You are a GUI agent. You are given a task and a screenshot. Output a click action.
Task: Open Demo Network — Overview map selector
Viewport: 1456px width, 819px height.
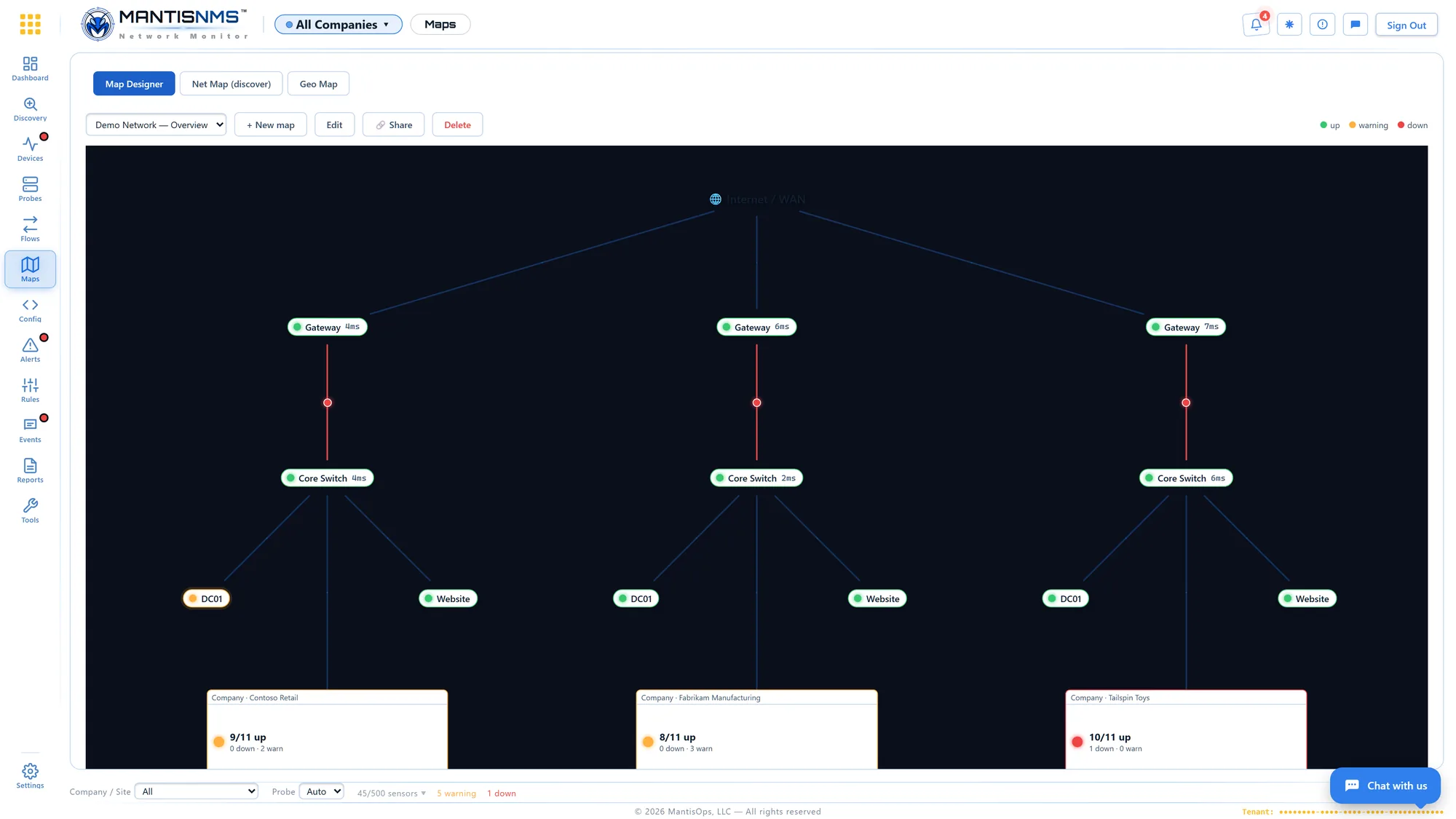(x=156, y=124)
